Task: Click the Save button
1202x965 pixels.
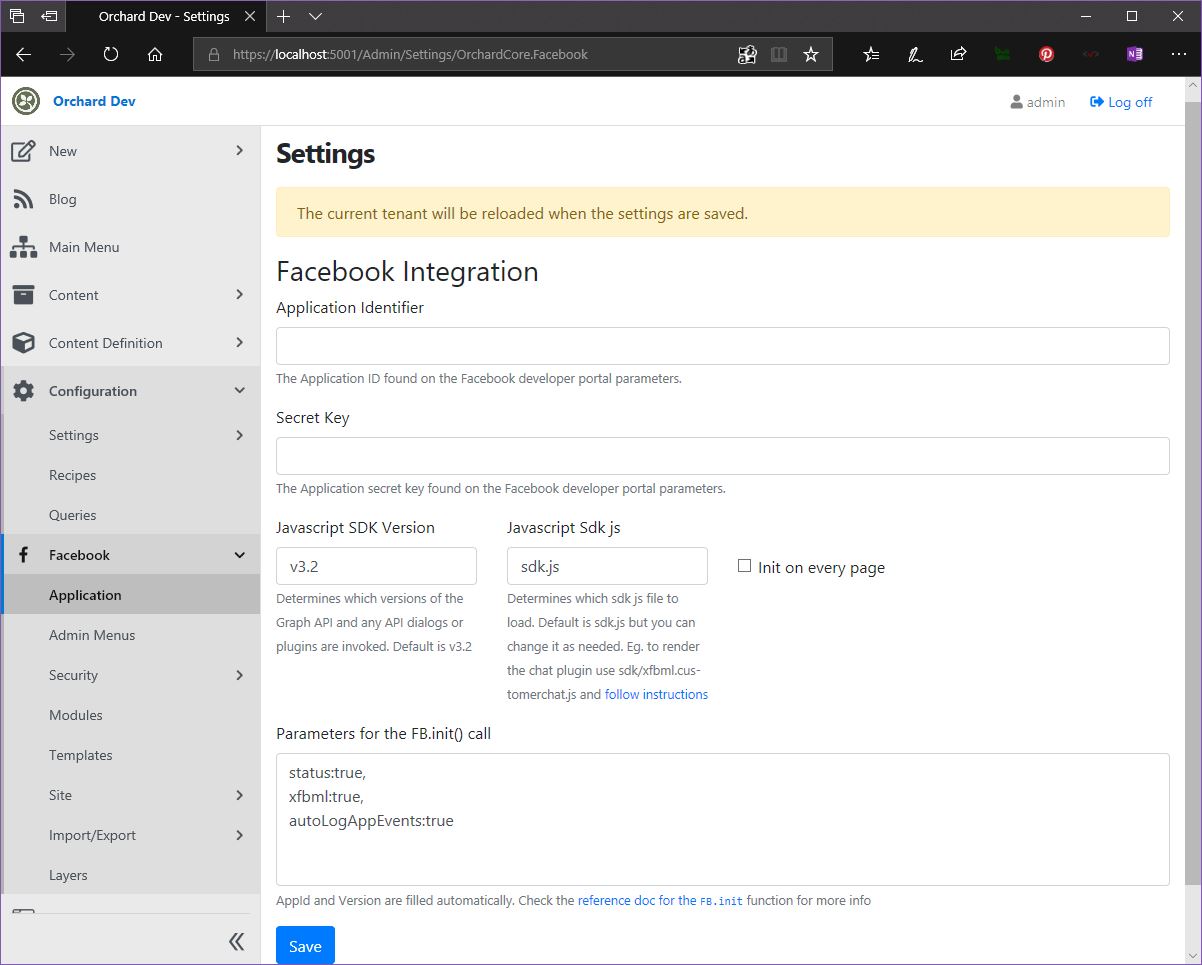Action: [x=305, y=945]
